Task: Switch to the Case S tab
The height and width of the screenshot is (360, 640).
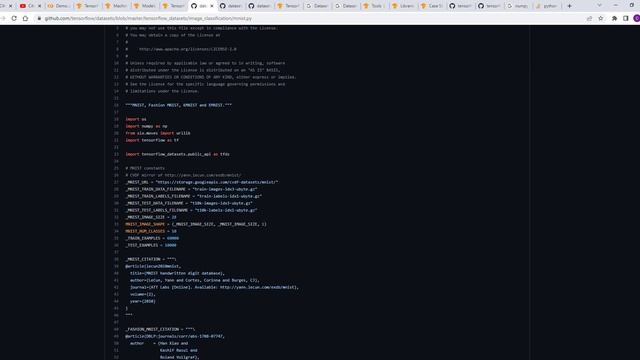Action: tap(431, 6)
